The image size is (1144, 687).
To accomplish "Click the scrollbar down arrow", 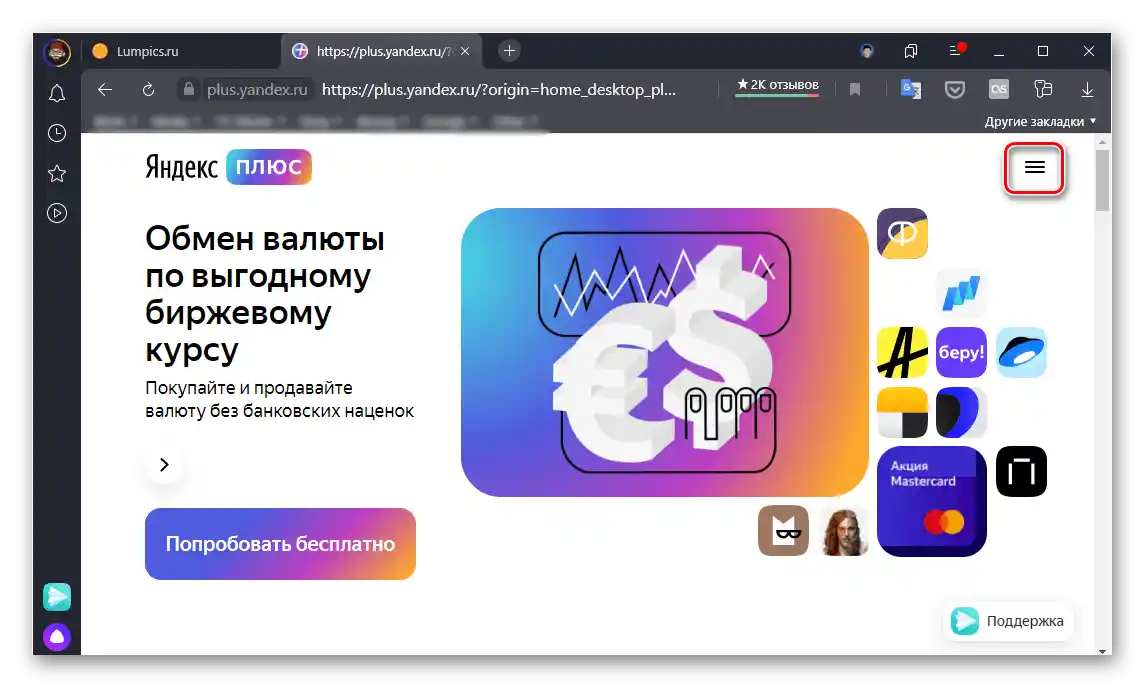I will [1102, 649].
